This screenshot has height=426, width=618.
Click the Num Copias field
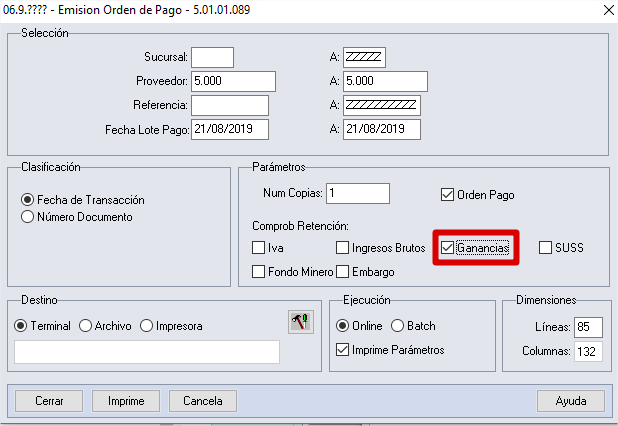[x=358, y=193]
